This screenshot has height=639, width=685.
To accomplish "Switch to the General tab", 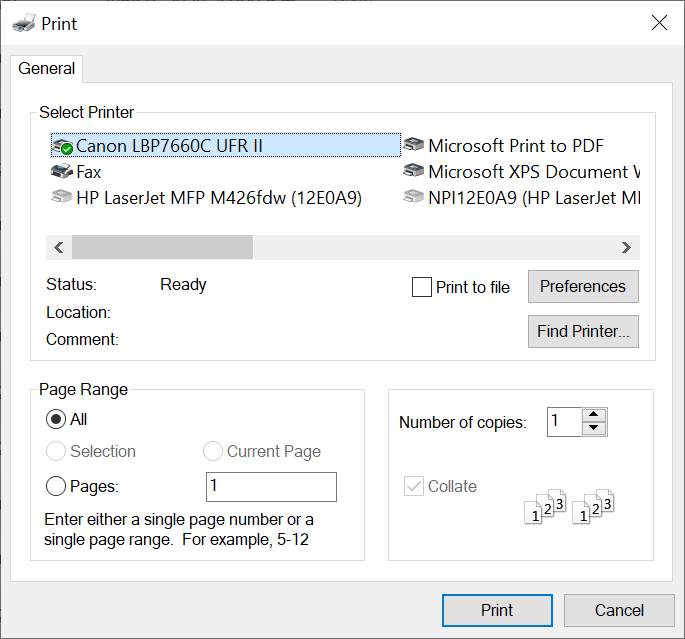I will coord(47,69).
